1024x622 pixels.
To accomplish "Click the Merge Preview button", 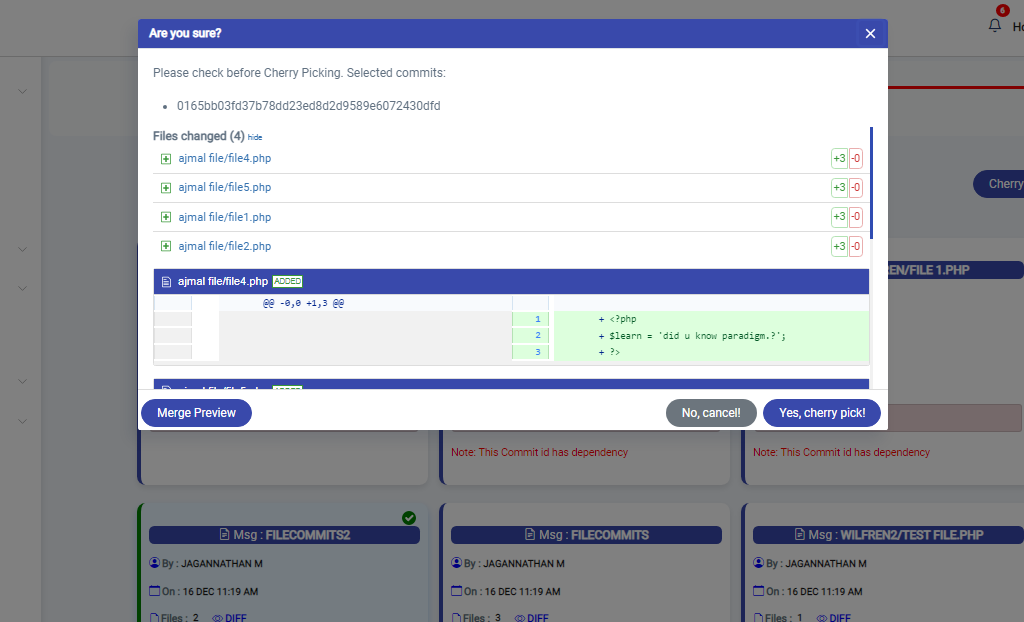I will (x=196, y=413).
